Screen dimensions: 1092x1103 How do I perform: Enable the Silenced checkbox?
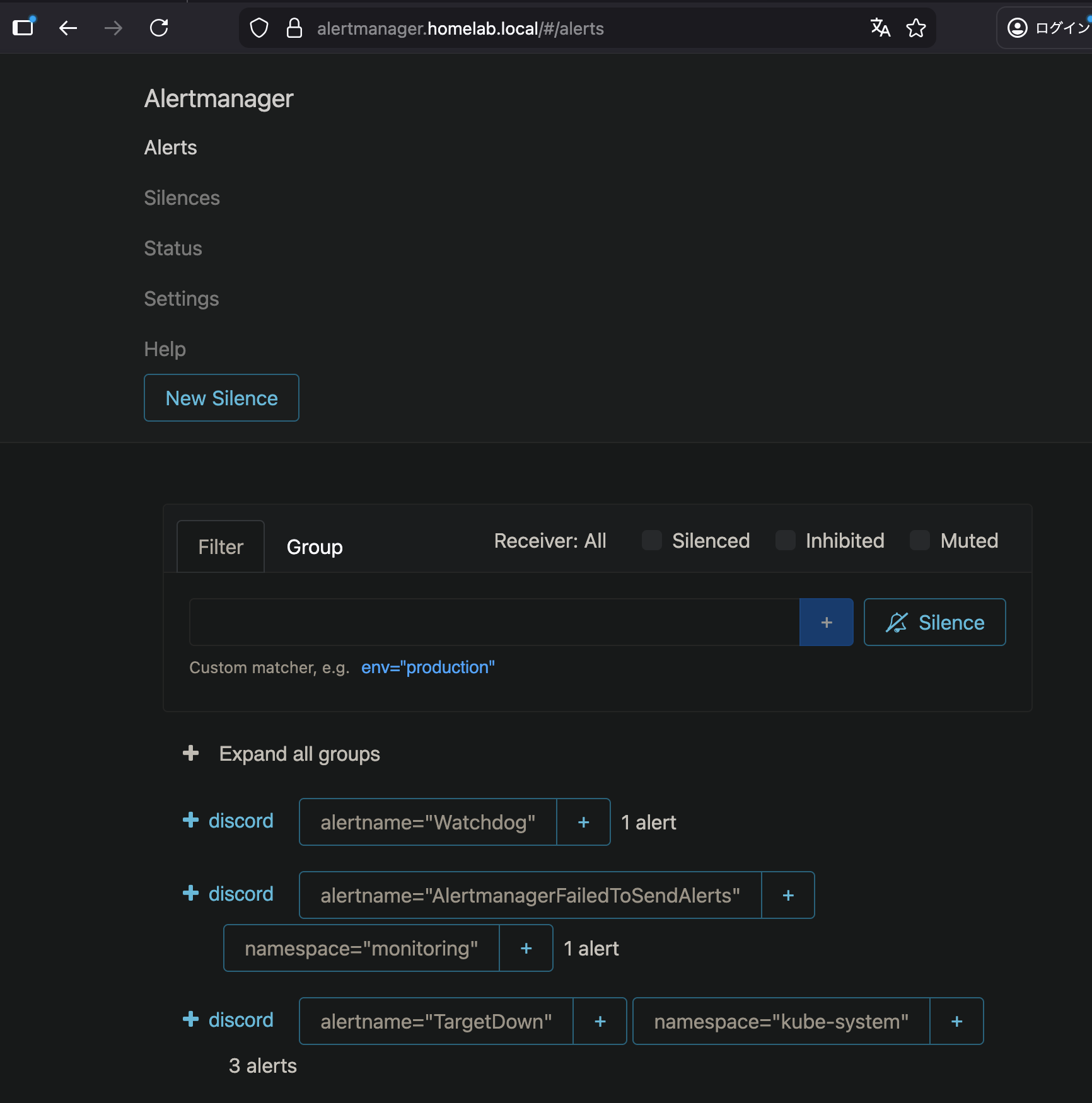(x=651, y=540)
